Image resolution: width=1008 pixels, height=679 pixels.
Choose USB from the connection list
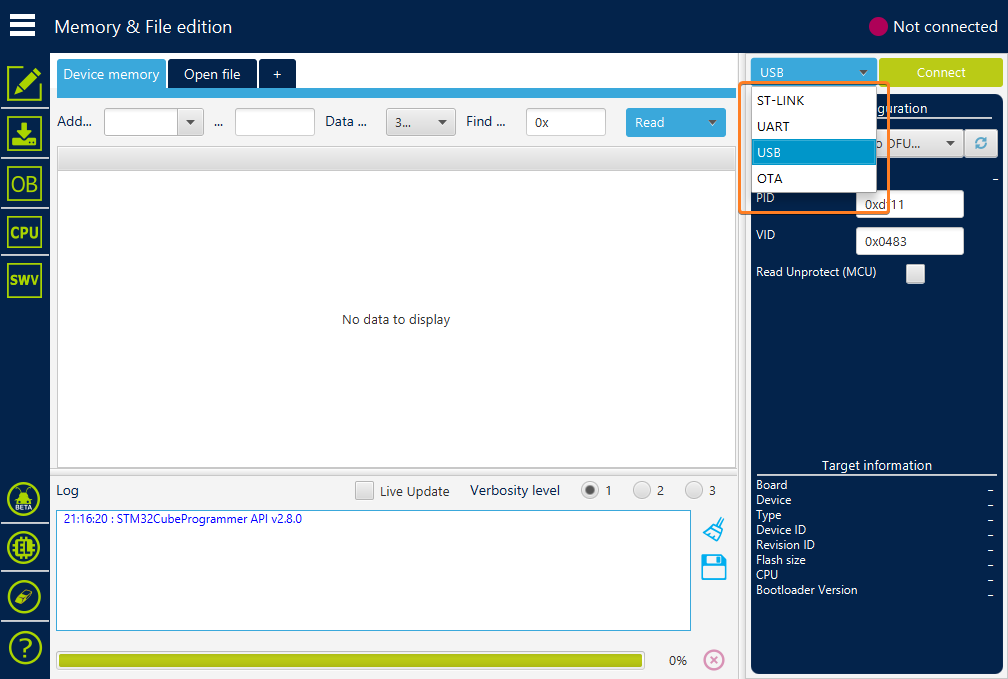point(813,152)
